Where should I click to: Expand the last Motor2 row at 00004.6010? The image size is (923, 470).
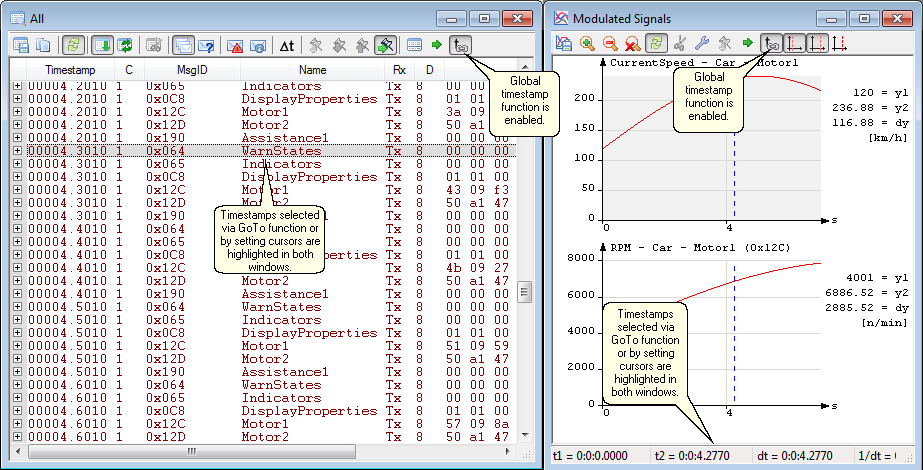[x=17, y=437]
